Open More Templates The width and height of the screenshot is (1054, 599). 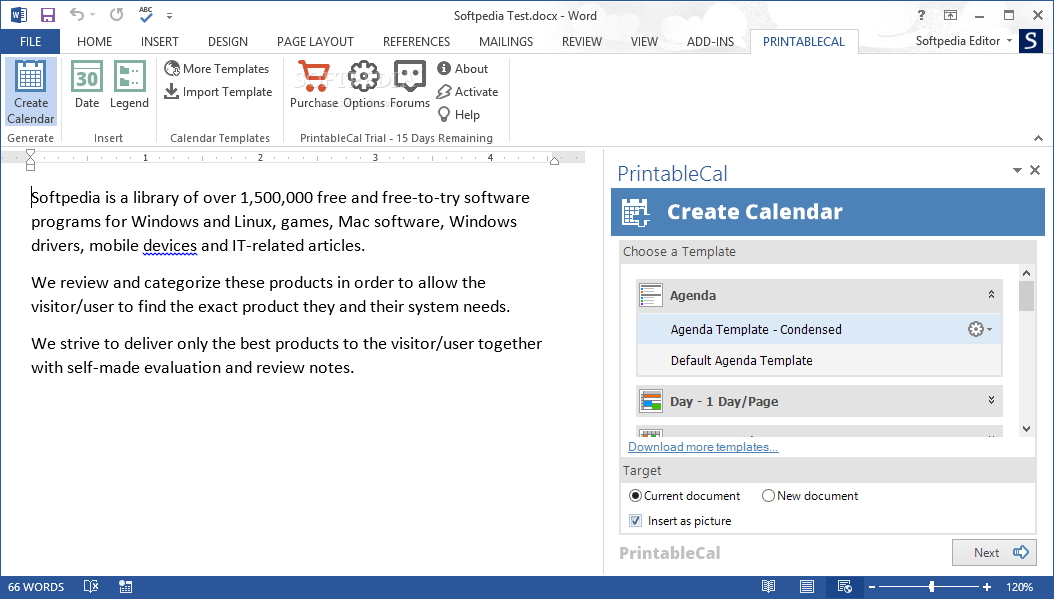[216, 69]
